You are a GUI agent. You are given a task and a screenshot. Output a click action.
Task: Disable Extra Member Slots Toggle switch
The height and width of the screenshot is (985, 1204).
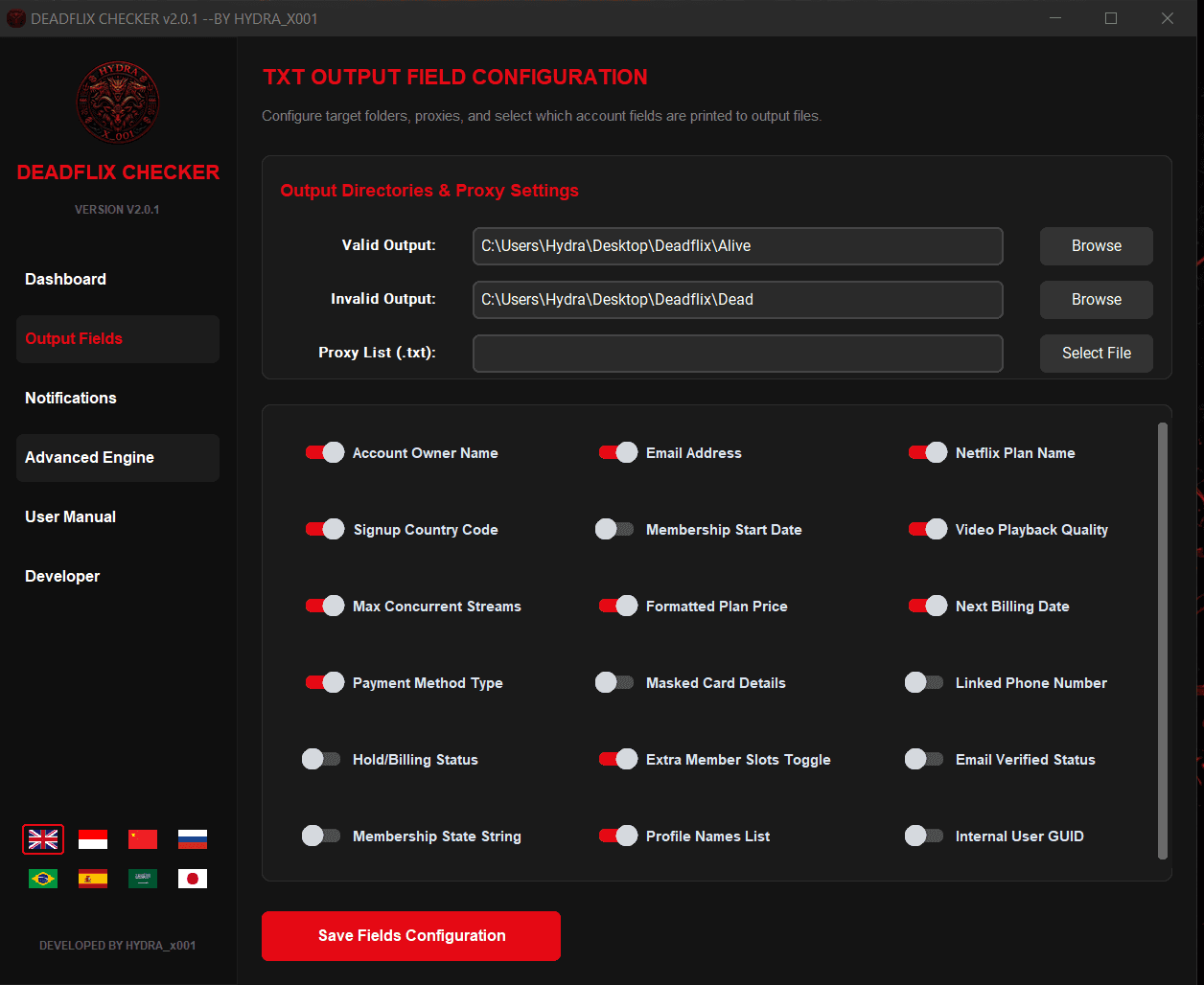coord(618,759)
